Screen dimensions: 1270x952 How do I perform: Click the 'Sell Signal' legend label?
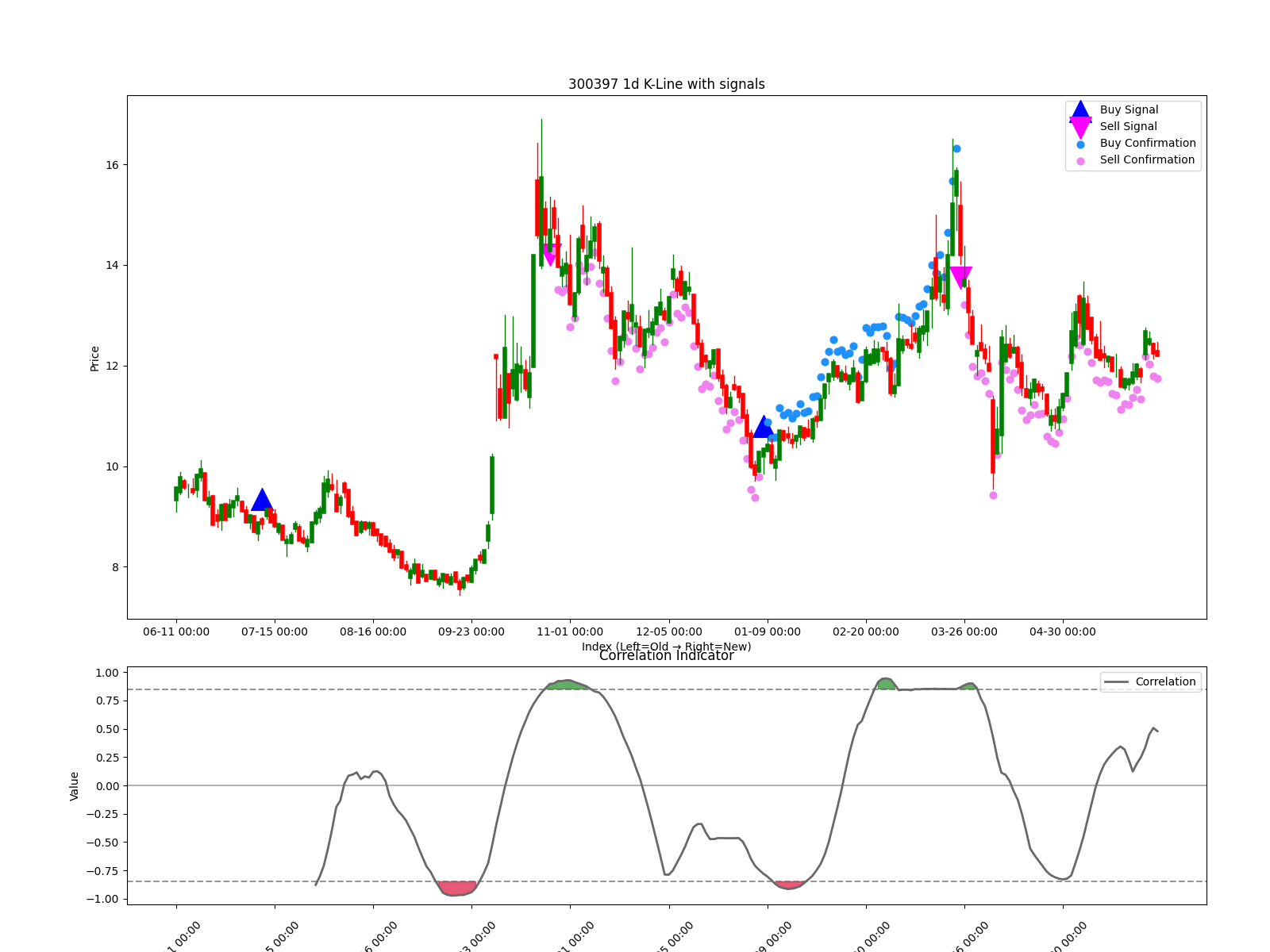pyautogui.click(x=1128, y=127)
